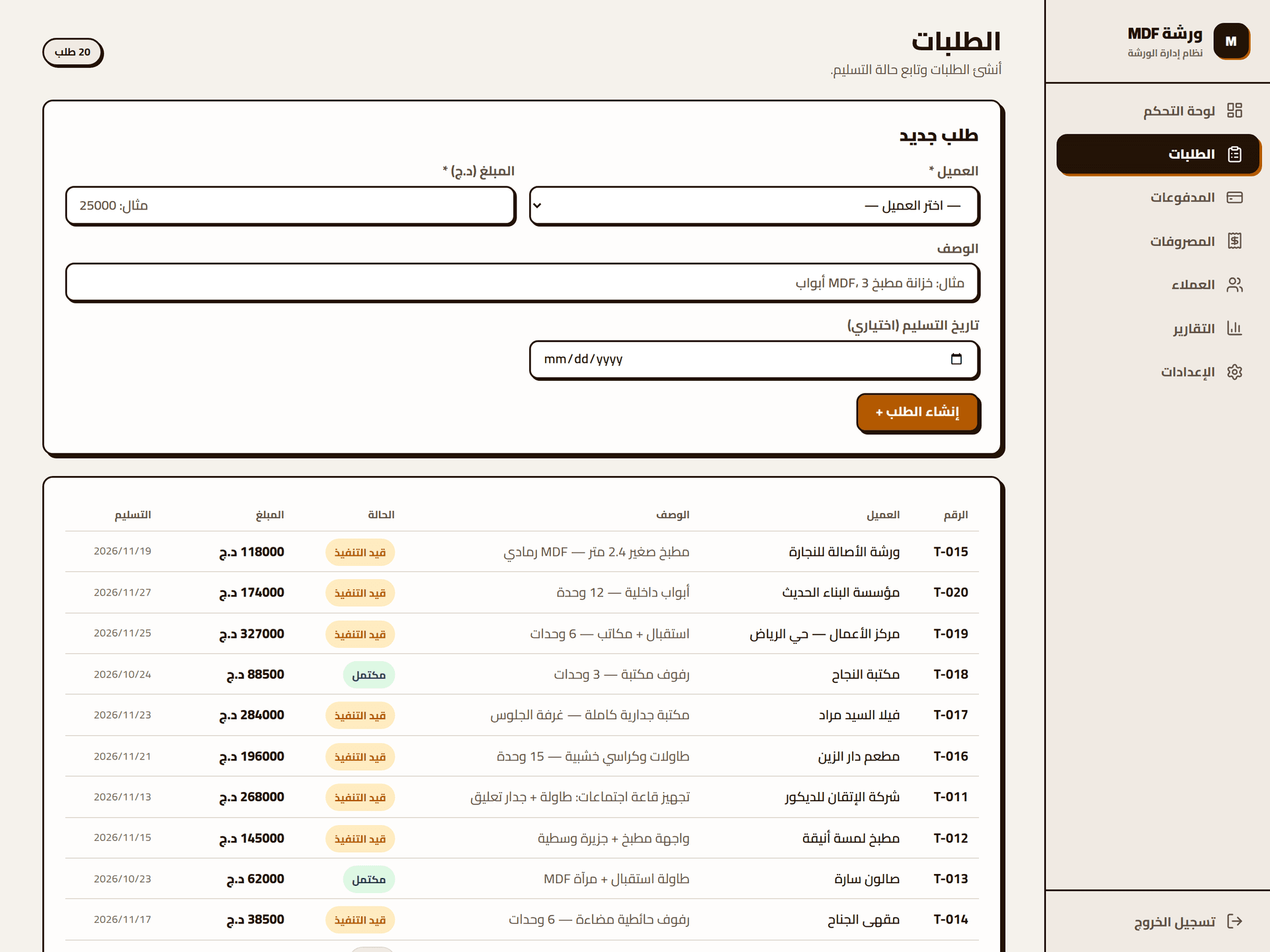Viewport: 1270px width, 952px height.
Task: Click the M workshop logo badge
Action: tap(1231, 41)
